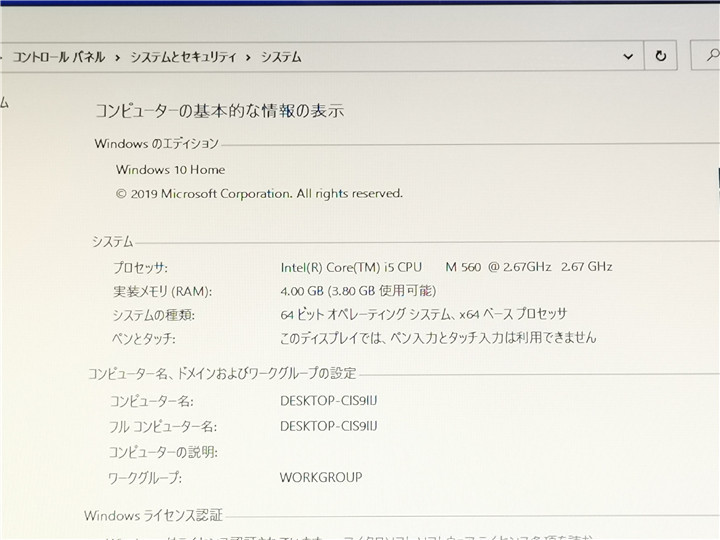Open the search box magnifier
720x540 pixels.
(711, 55)
